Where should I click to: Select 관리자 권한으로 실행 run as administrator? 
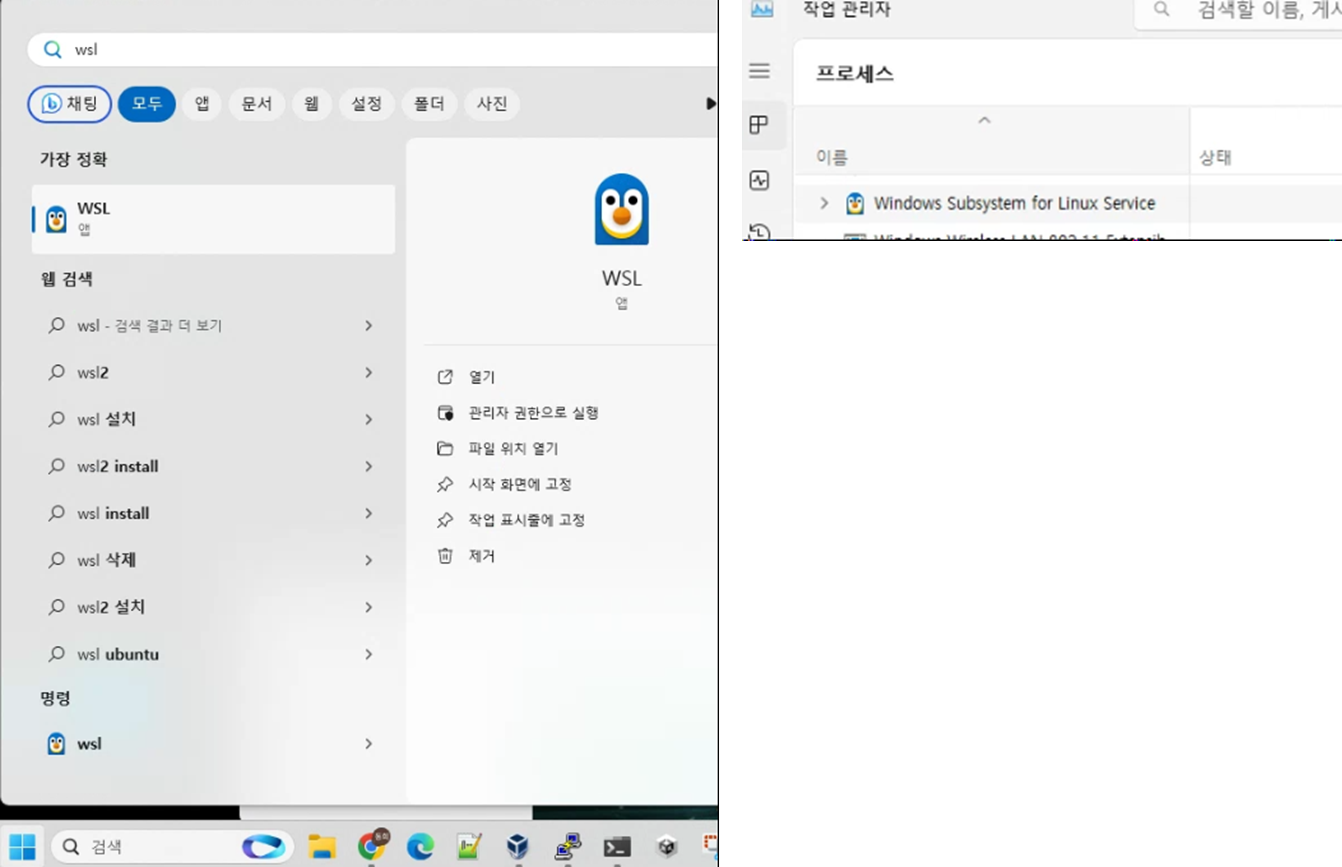pyautogui.click(x=533, y=413)
